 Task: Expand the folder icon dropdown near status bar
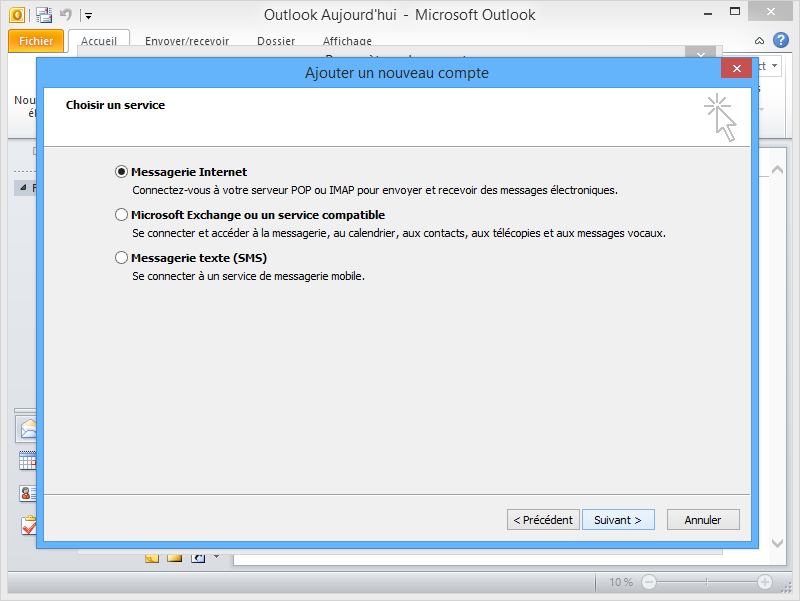pos(216,557)
